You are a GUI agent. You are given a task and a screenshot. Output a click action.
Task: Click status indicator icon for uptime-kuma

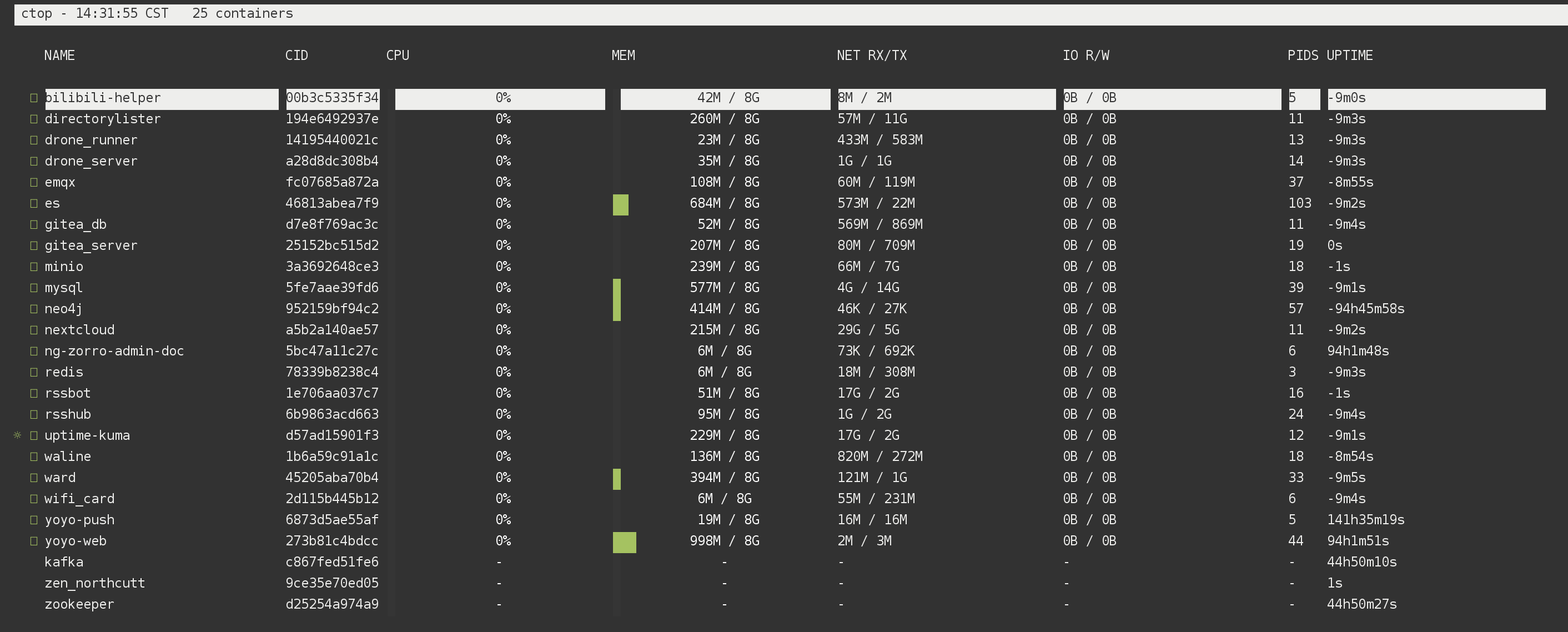tap(34, 435)
